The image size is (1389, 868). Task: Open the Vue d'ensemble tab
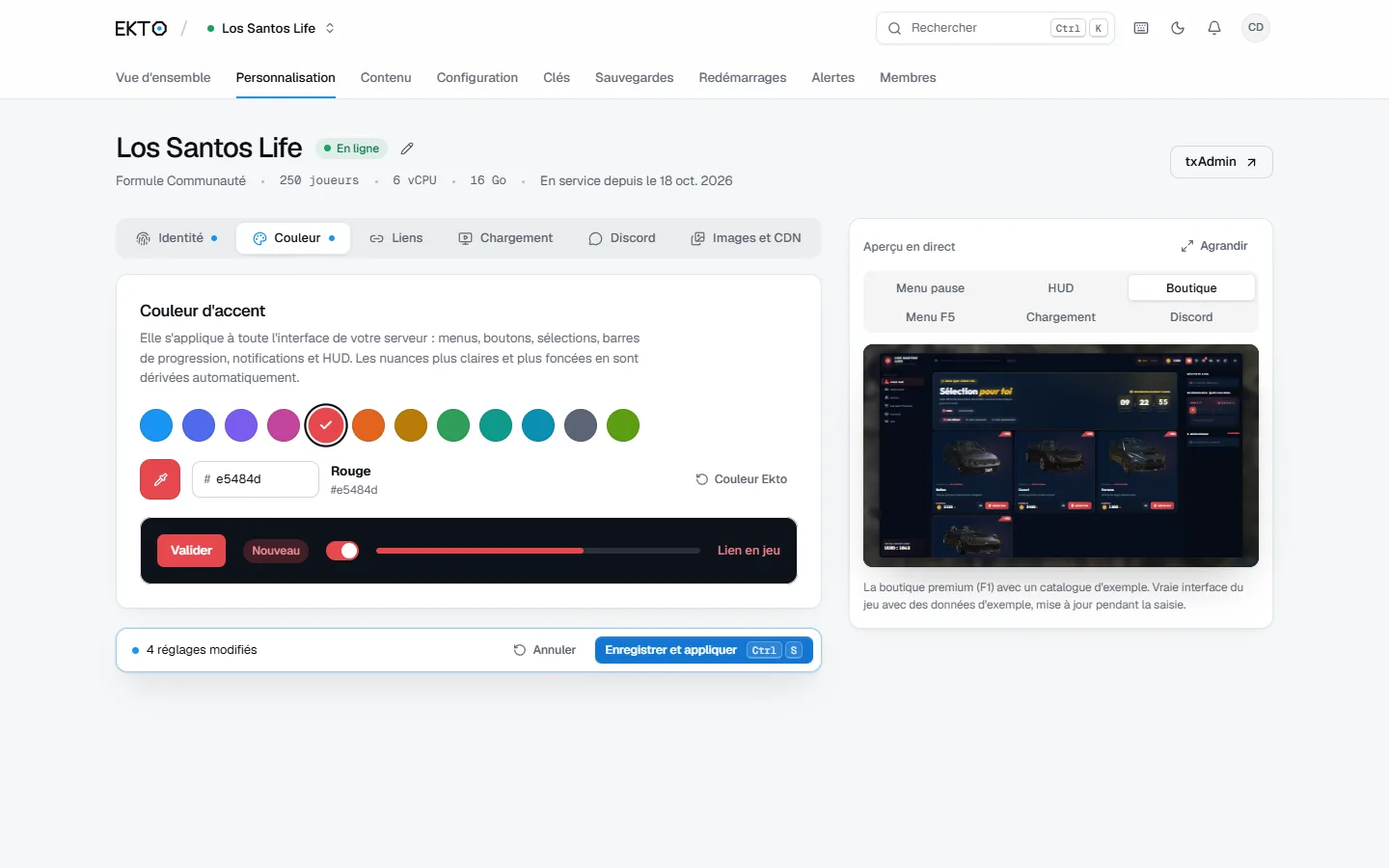pos(163,78)
